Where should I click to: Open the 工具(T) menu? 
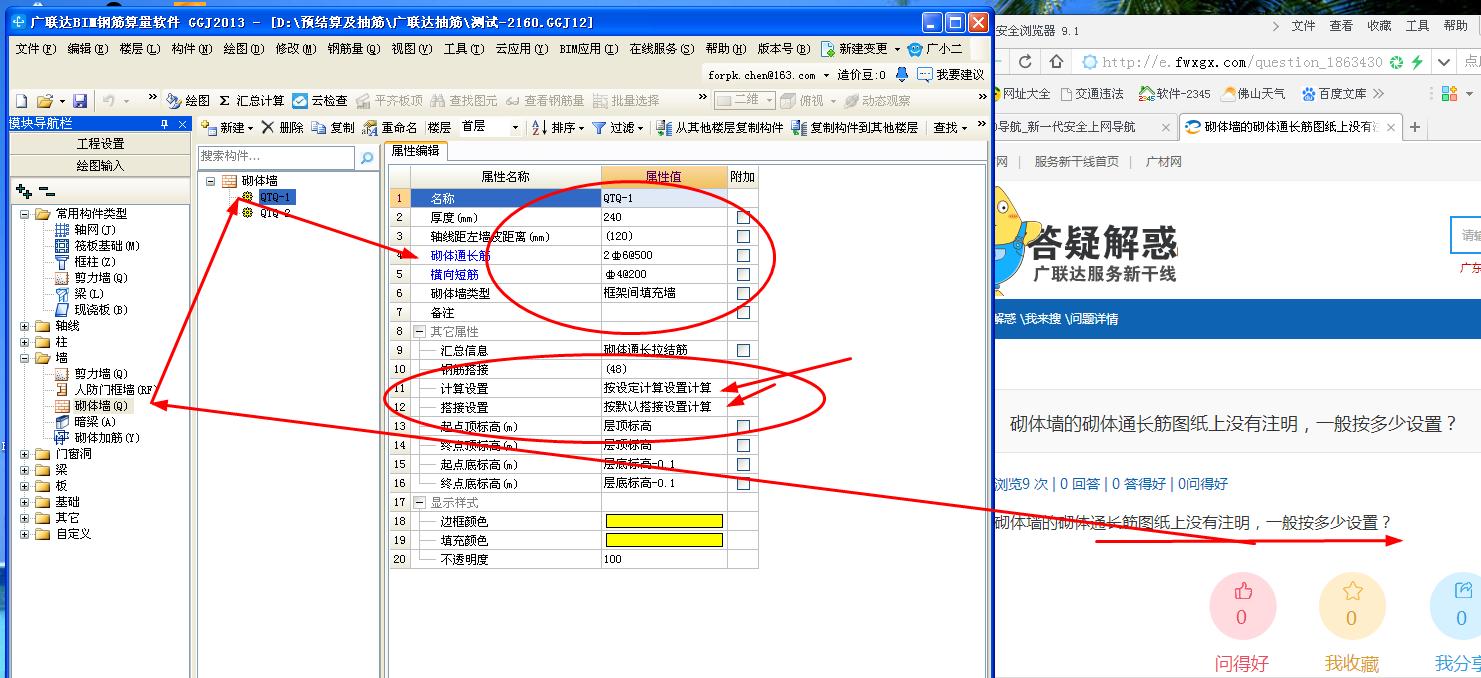coord(464,48)
